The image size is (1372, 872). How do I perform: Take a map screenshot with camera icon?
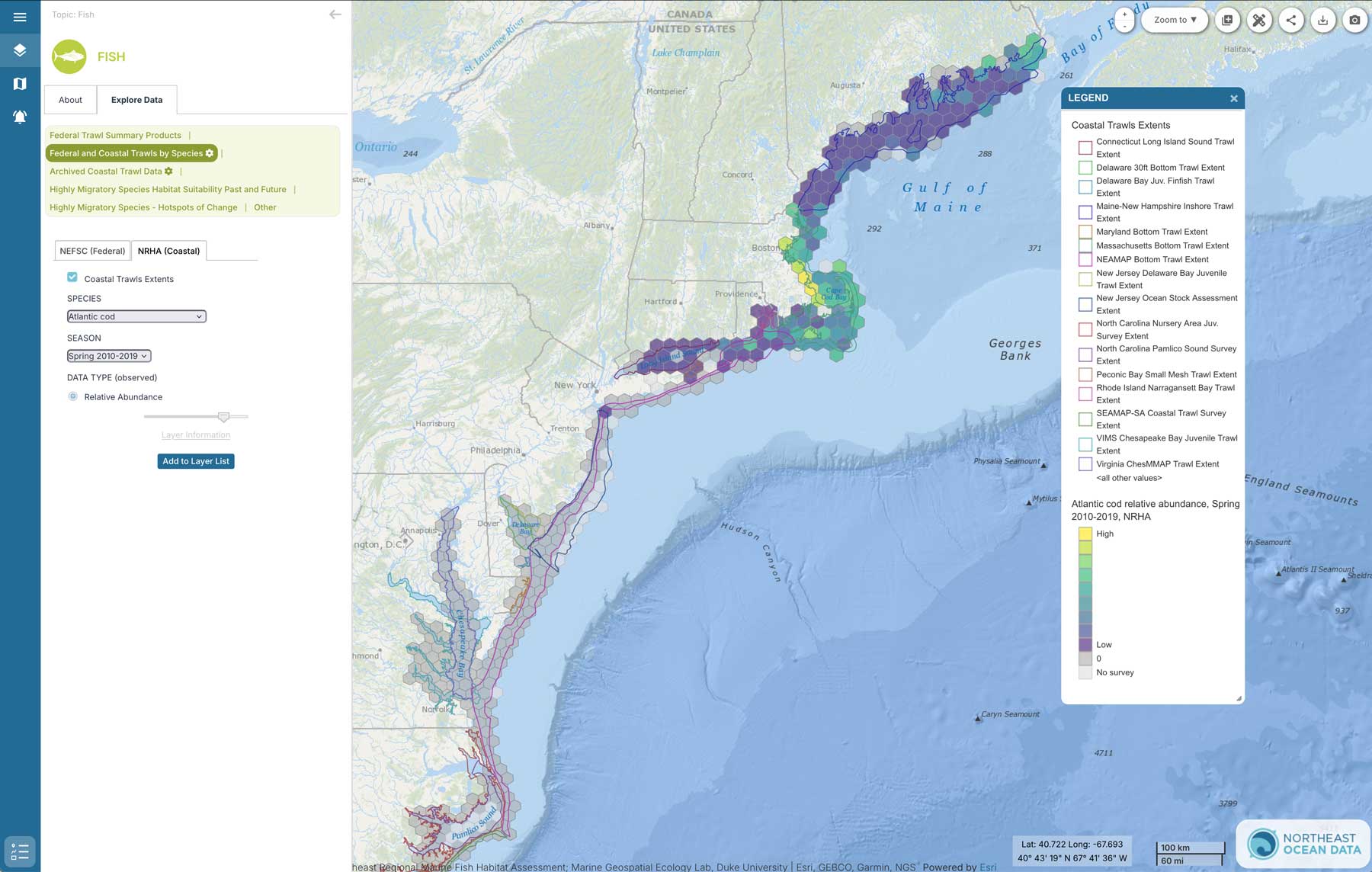[x=1354, y=21]
